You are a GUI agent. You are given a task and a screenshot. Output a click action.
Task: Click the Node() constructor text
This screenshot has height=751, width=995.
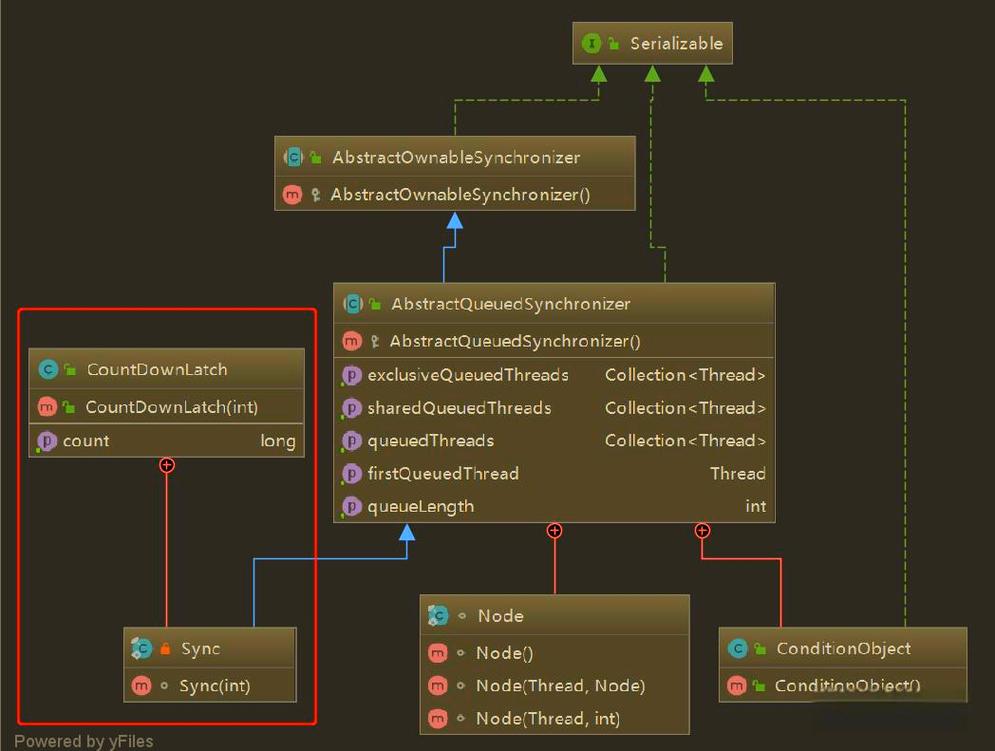[504, 653]
